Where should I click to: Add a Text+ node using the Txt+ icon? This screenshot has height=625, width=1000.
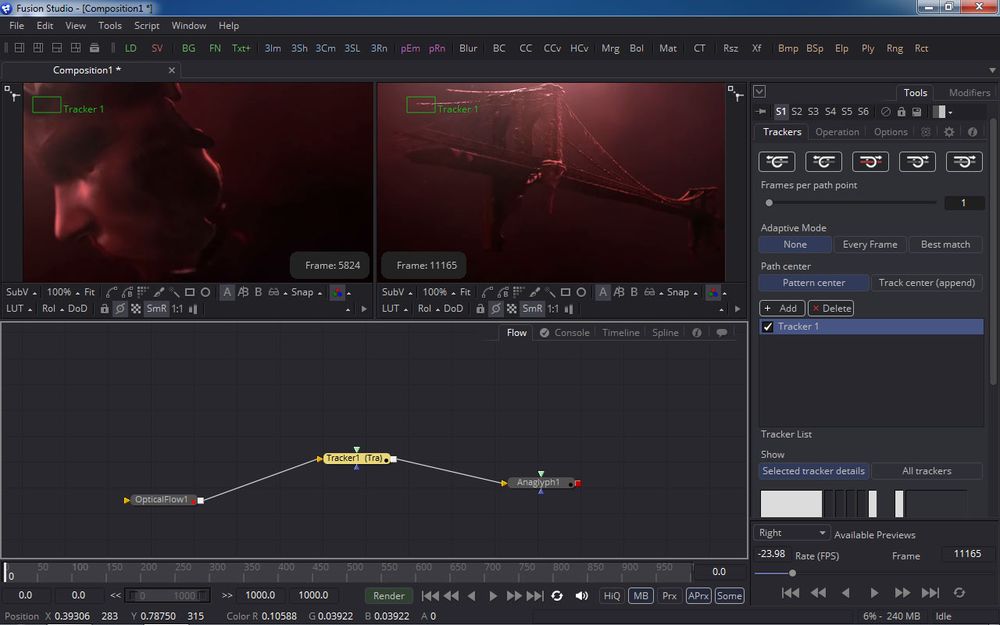click(x=241, y=47)
